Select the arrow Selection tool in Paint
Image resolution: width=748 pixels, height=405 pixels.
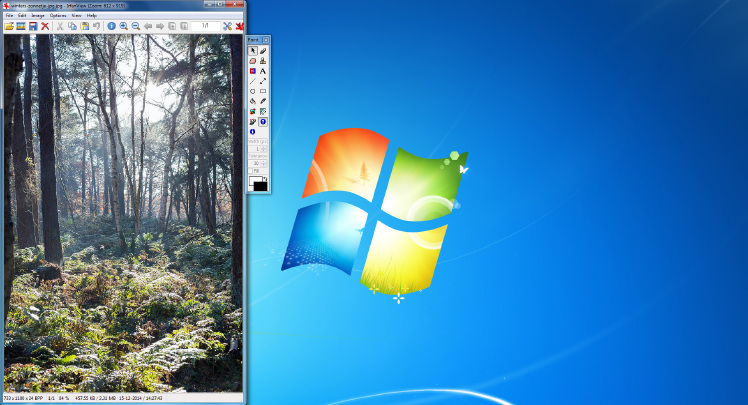pos(253,51)
